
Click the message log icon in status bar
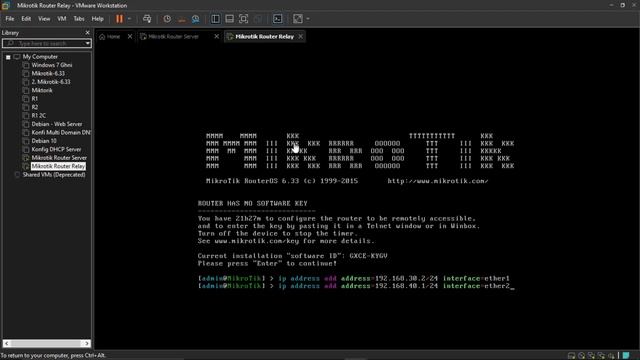pos(626,356)
